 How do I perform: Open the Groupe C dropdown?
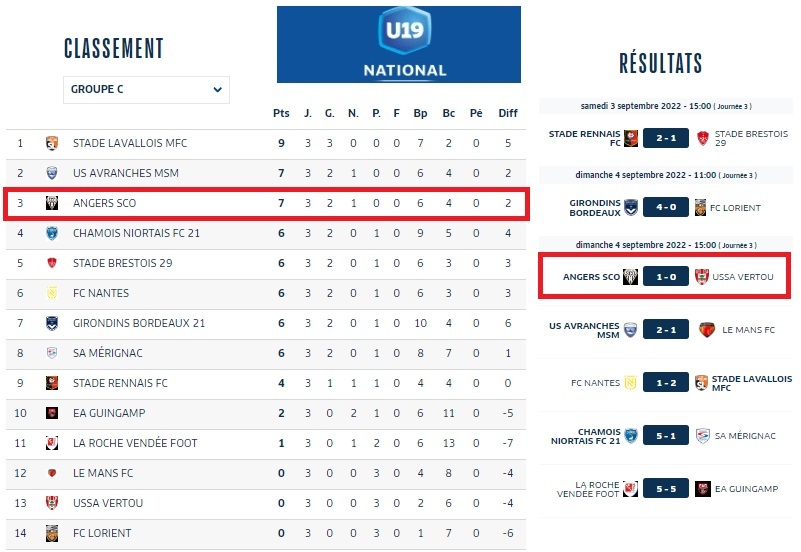click(146, 90)
